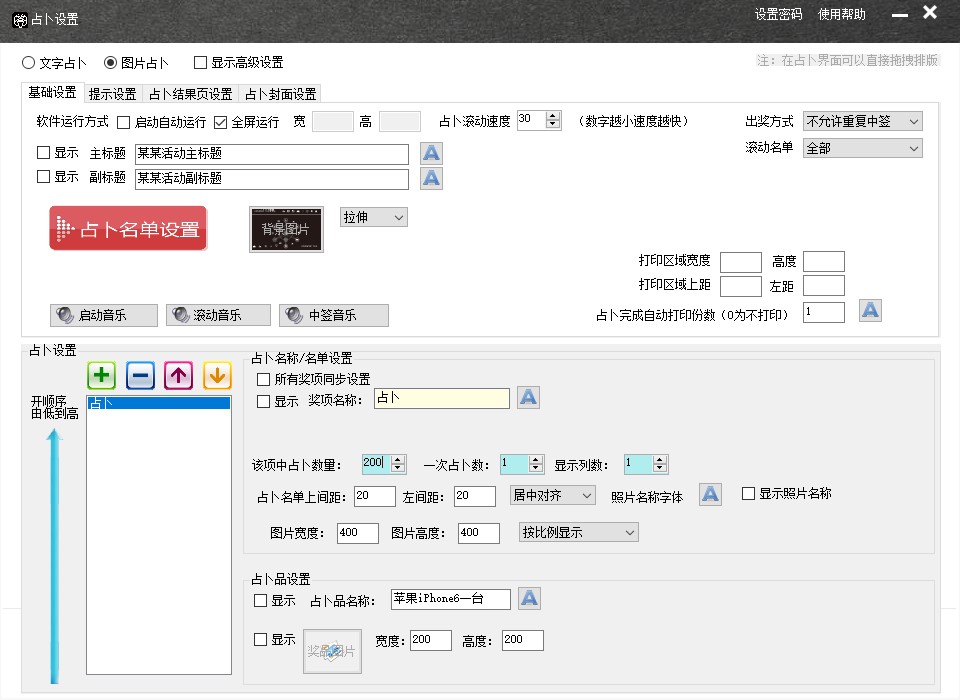Click the red 占卜名单设置 button
Screen dimensions: 960x700
(128, 229)
